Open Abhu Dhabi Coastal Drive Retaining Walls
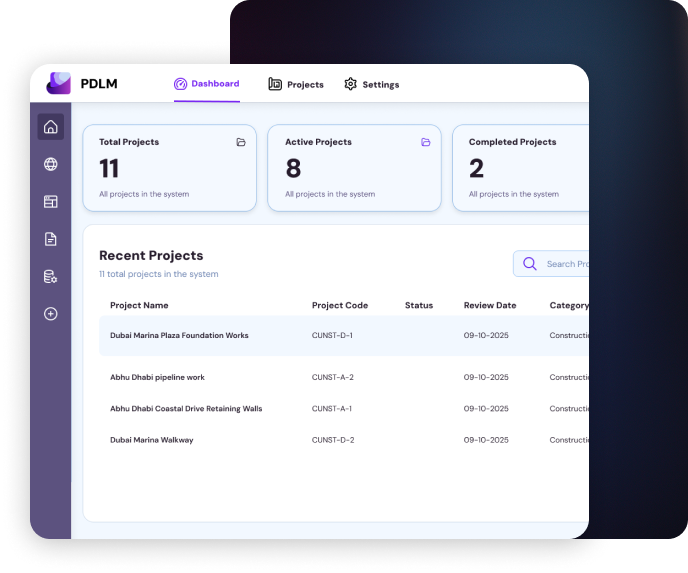This screenshot has height=573, width=688. point(186,408)
